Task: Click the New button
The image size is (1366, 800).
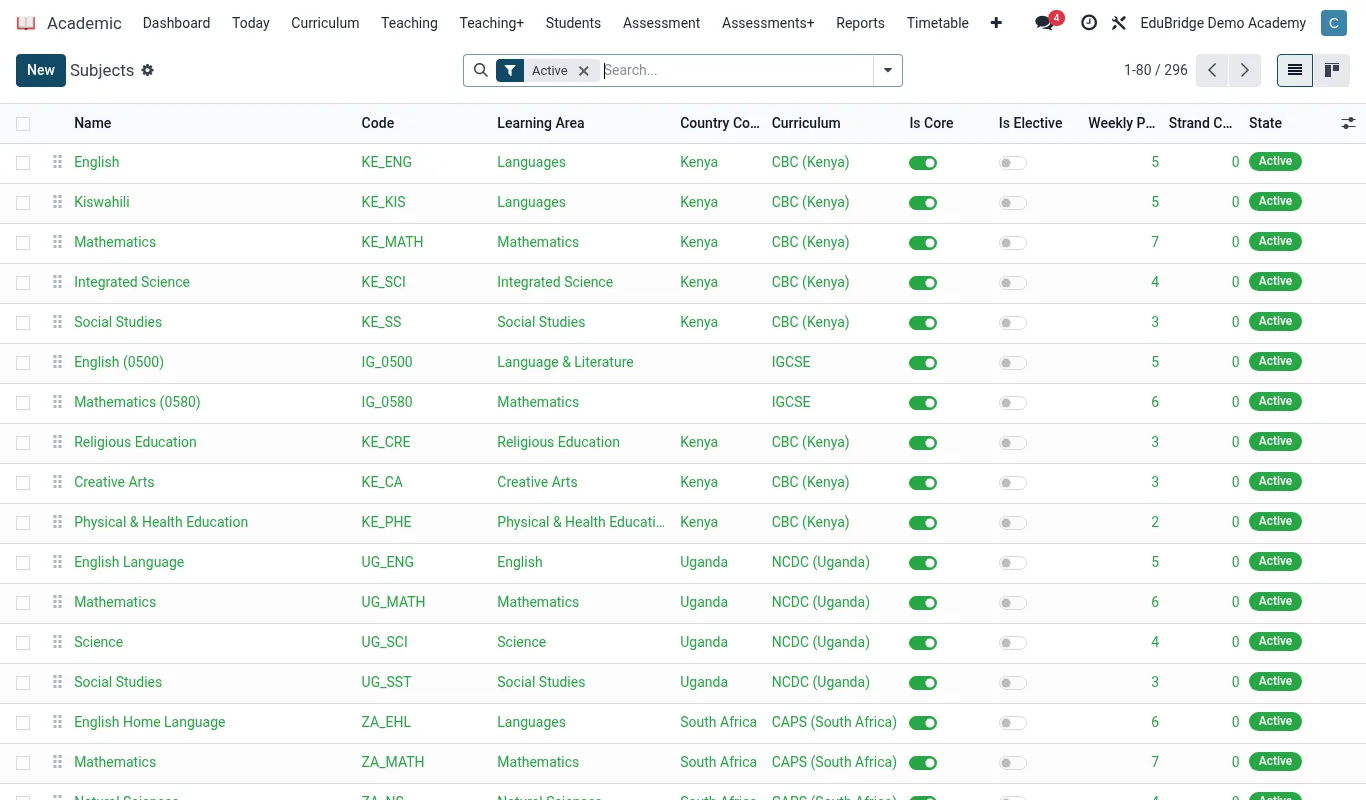Action: [41, 70]
